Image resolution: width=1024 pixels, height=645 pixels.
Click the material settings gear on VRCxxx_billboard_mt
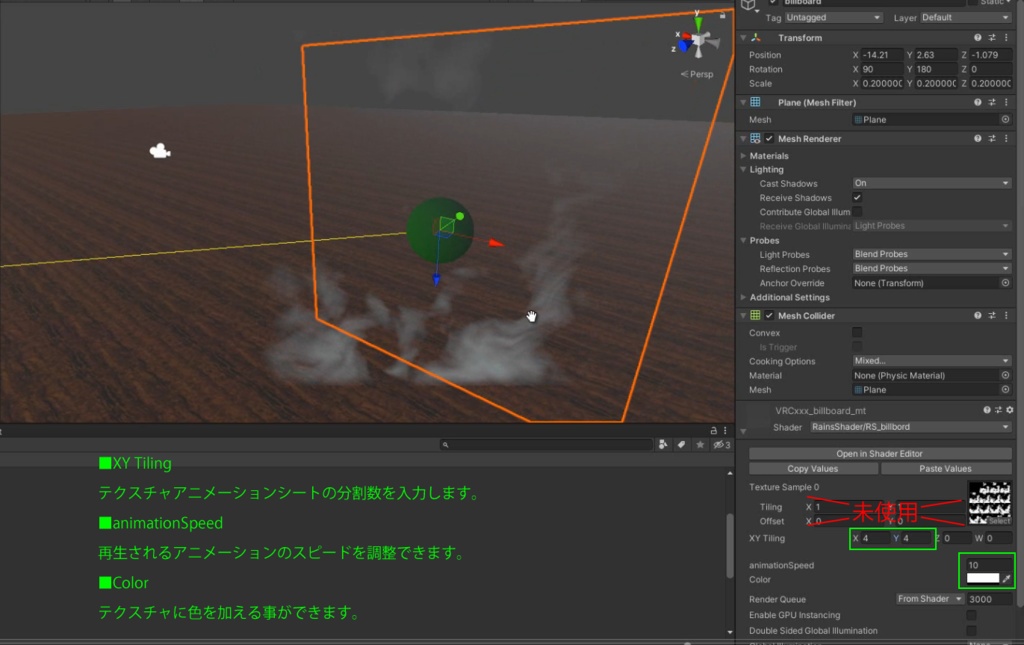pyautogui.click(x=1011, y=410)
